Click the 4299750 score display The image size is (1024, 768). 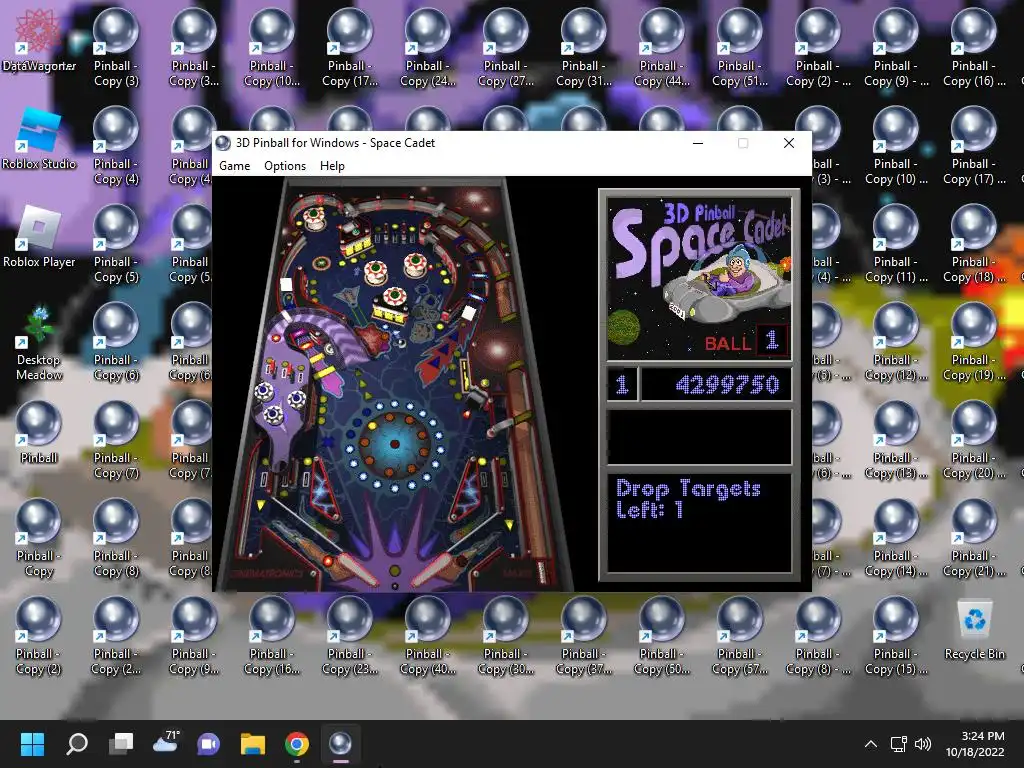point(716,384)
